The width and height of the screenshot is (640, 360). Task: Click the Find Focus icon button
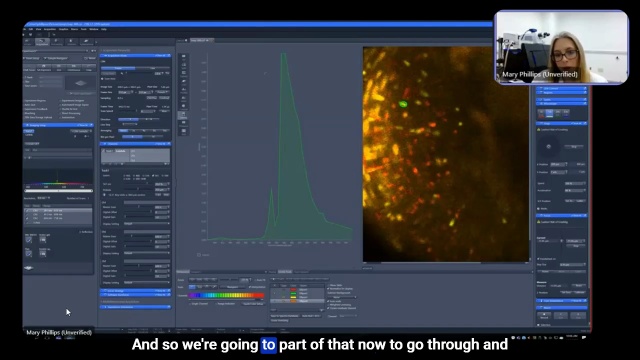coord(29,68)
